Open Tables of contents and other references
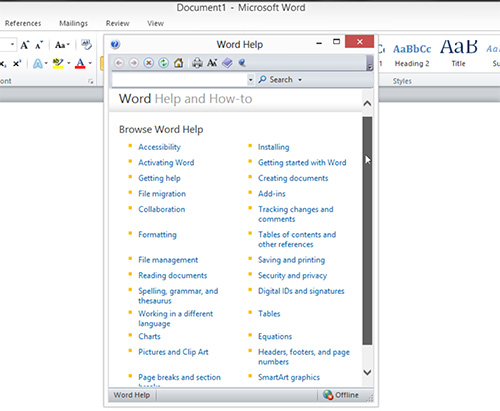Viewport: 500px width, 411px height. 297,240
